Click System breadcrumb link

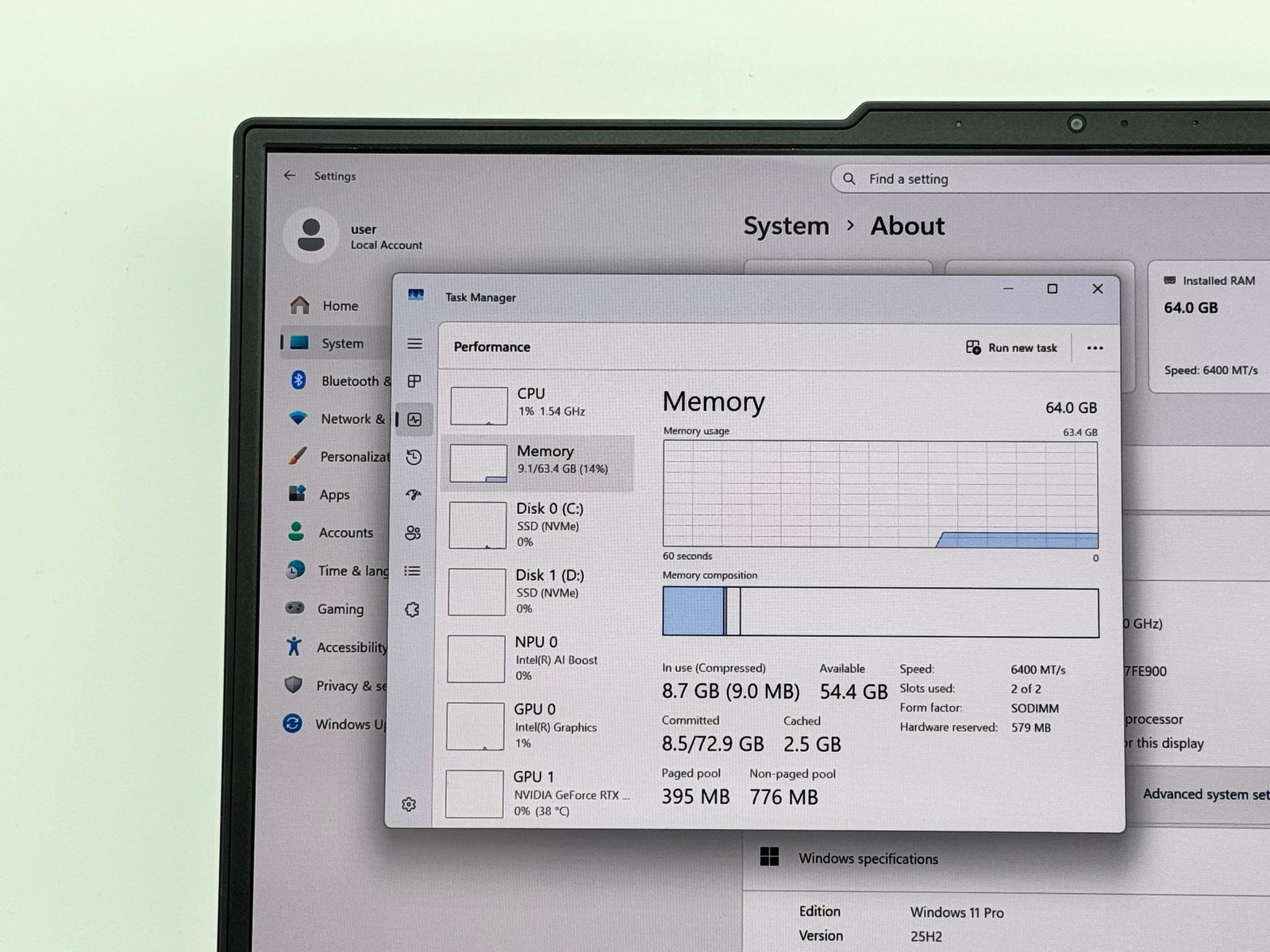pos(786,226)
